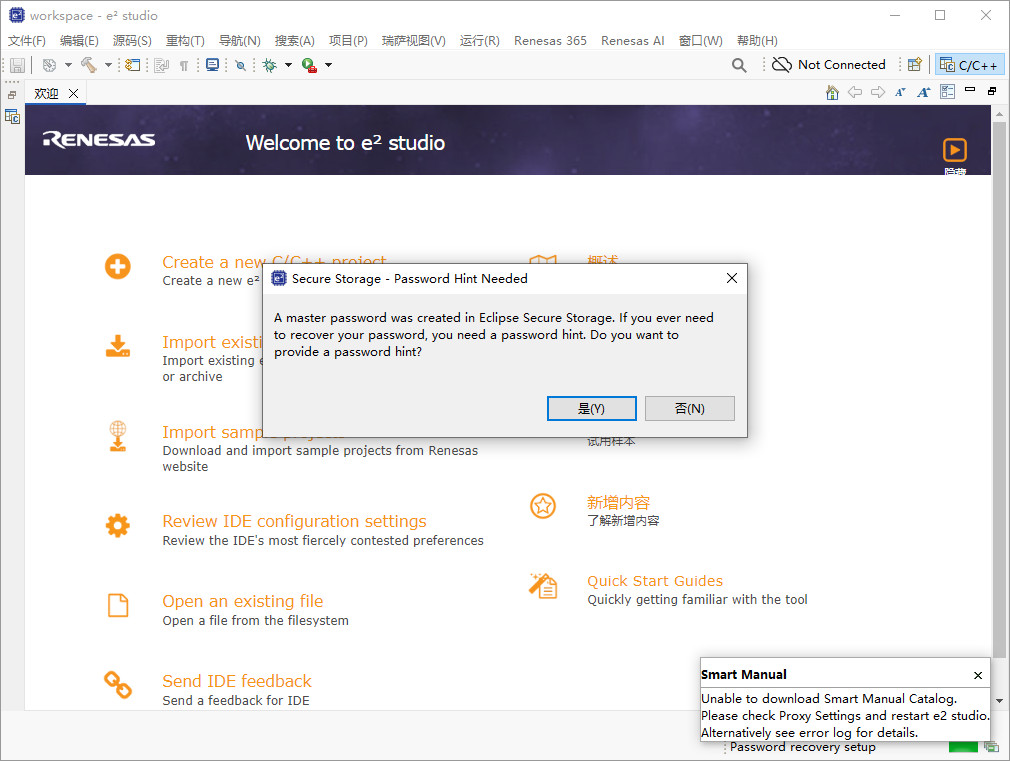Click the customize page checklist icon
The image size is (1010, 761).
click(x=948, y=92)
